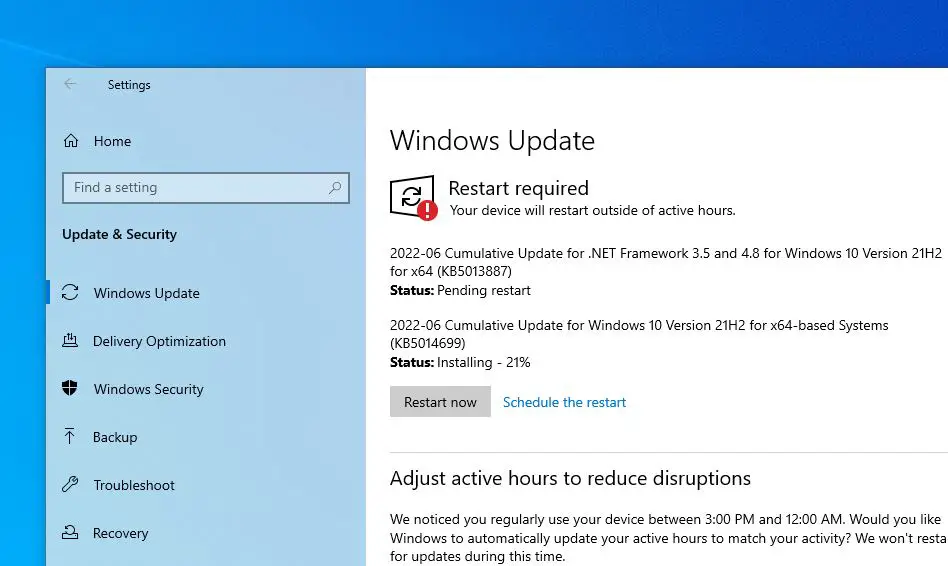Click the Backup up-arrow icon
Image resolution: width=948 pixels, height=566 pixels.
coord(70,436)
